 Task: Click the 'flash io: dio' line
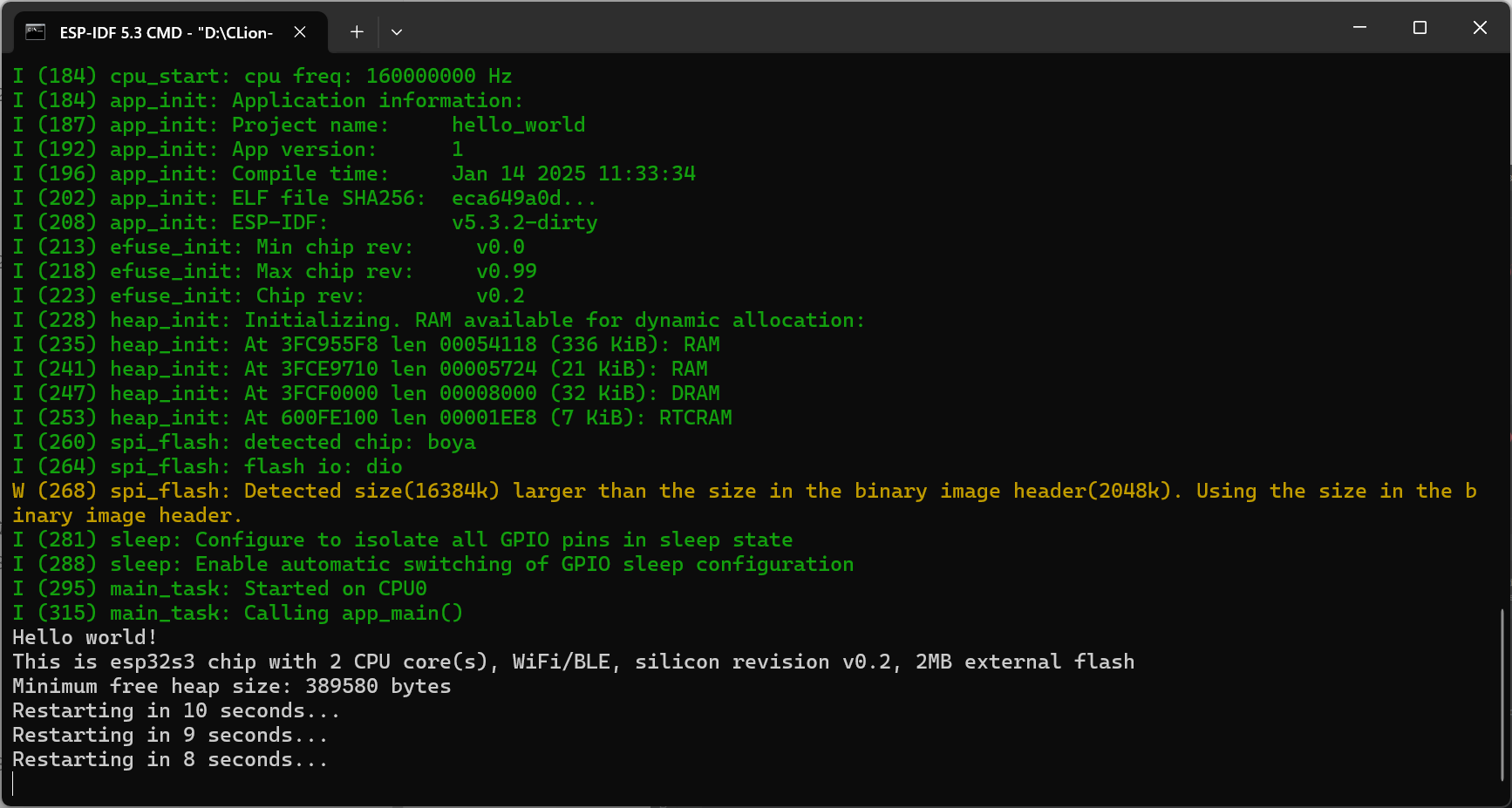tap(208, 467)
